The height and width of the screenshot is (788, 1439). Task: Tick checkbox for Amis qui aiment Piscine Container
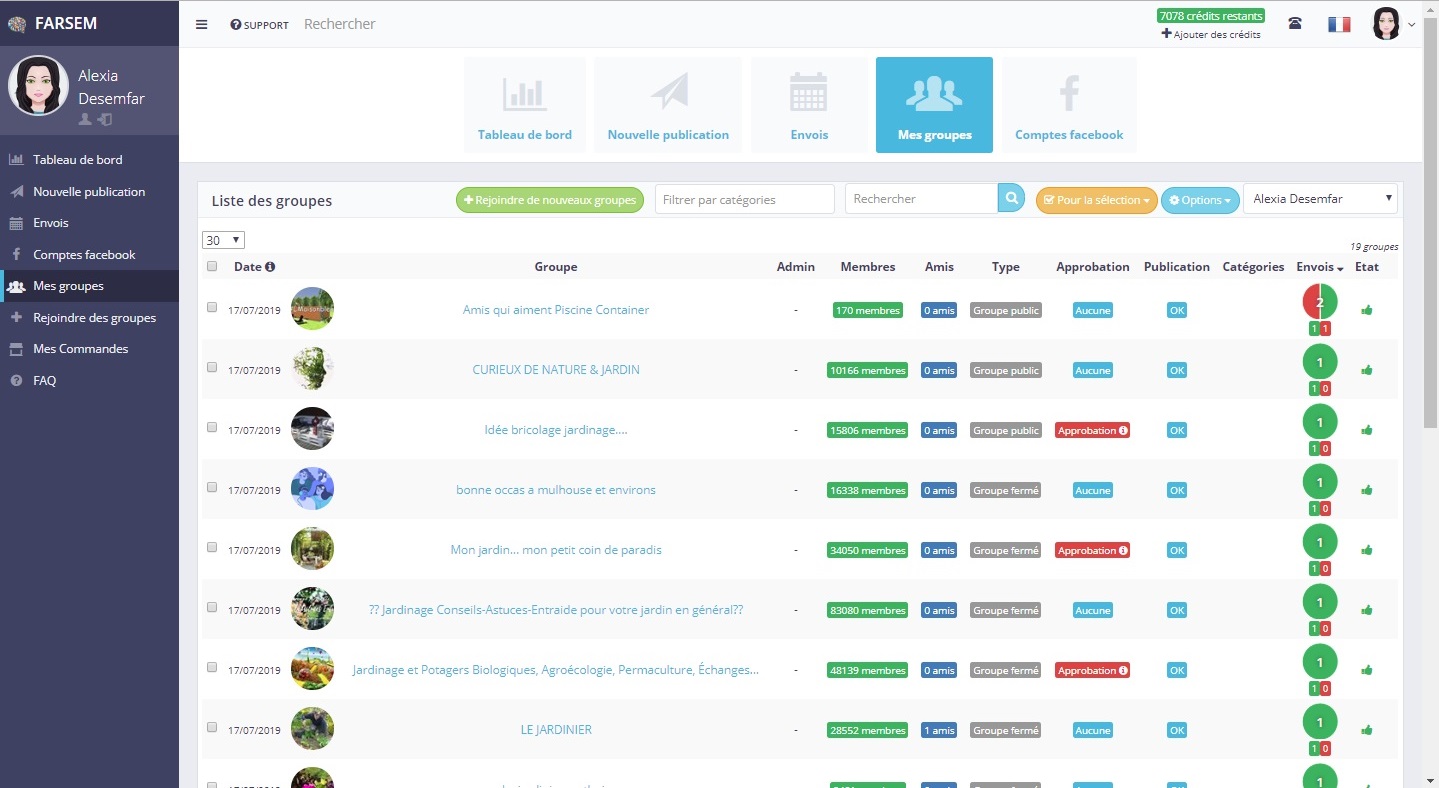pos(212,307)
